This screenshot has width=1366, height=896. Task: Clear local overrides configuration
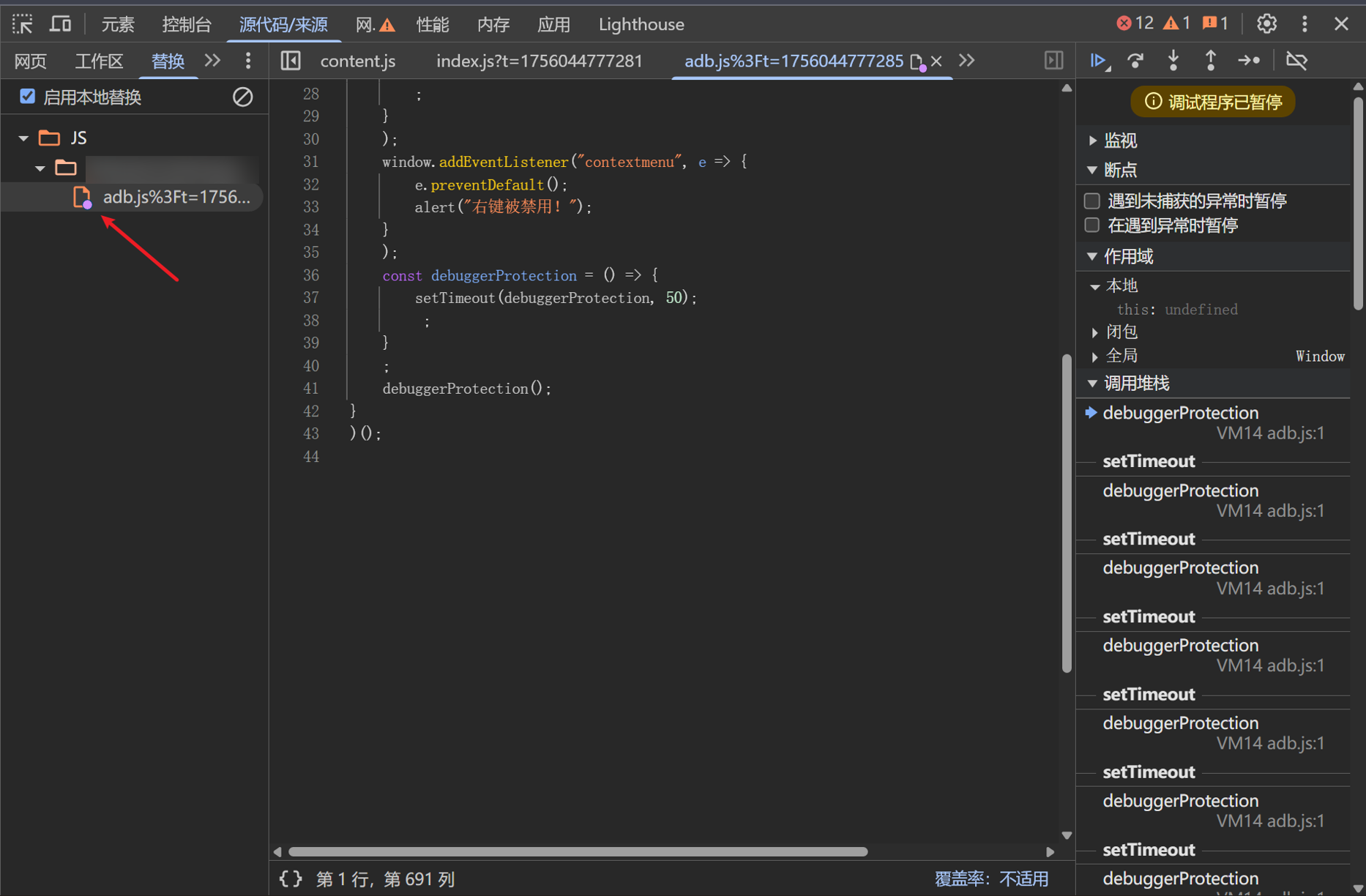coord(242,97)
